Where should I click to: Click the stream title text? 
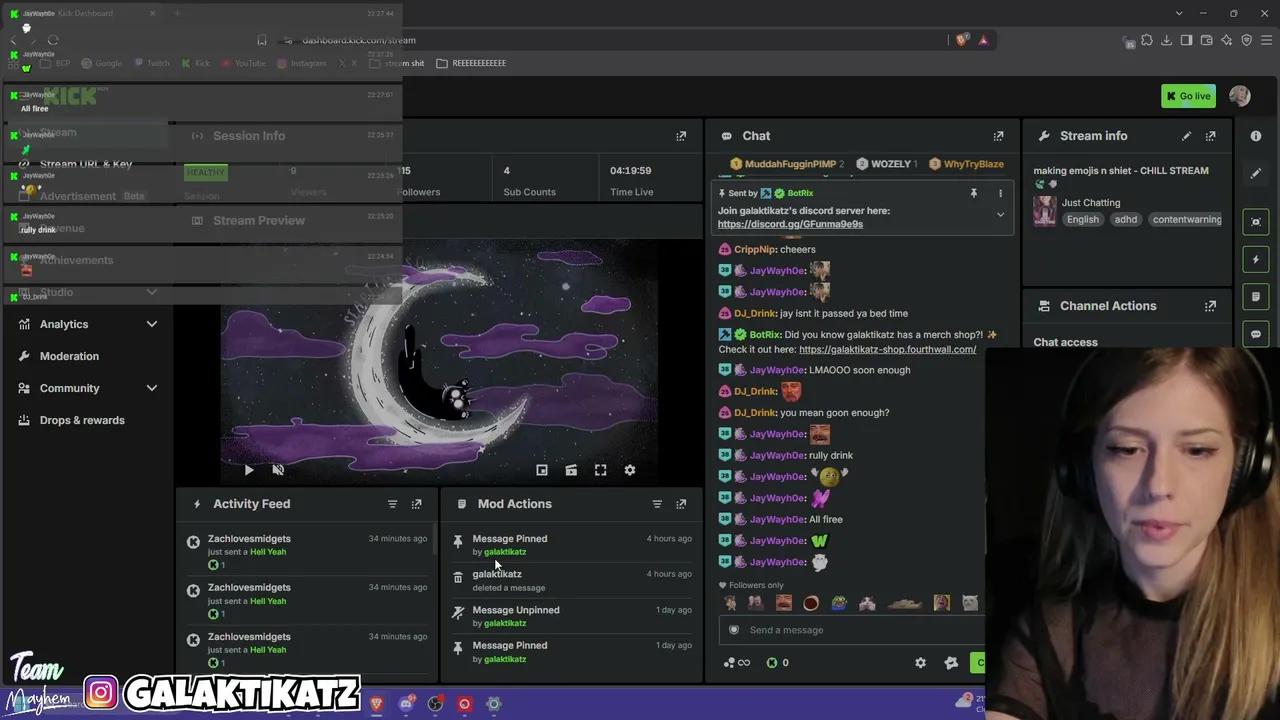coord(1120,171)
